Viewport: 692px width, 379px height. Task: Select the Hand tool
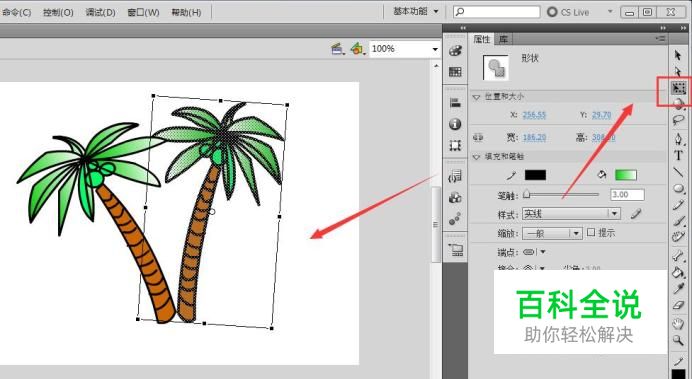(678, 324)
